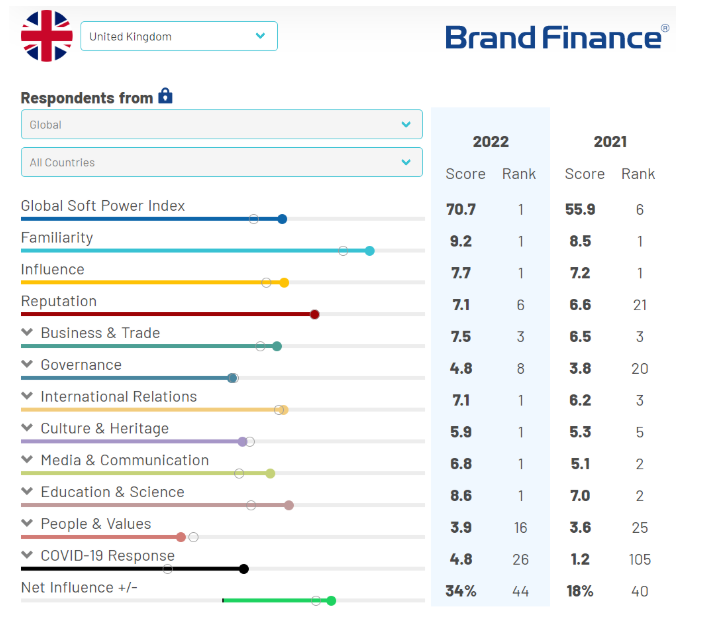Expand the Governance category chevron
The image size is (701, 627).
tap(27, 365)
